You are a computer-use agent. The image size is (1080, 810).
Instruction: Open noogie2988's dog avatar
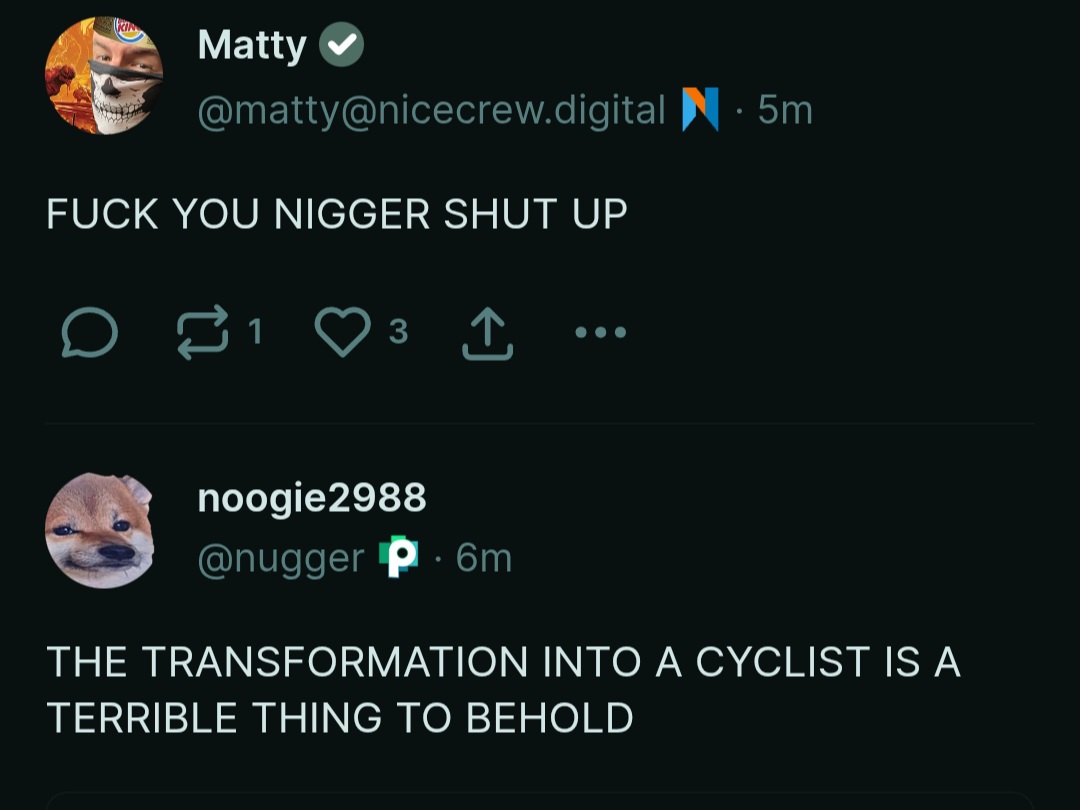click(100, 531)
